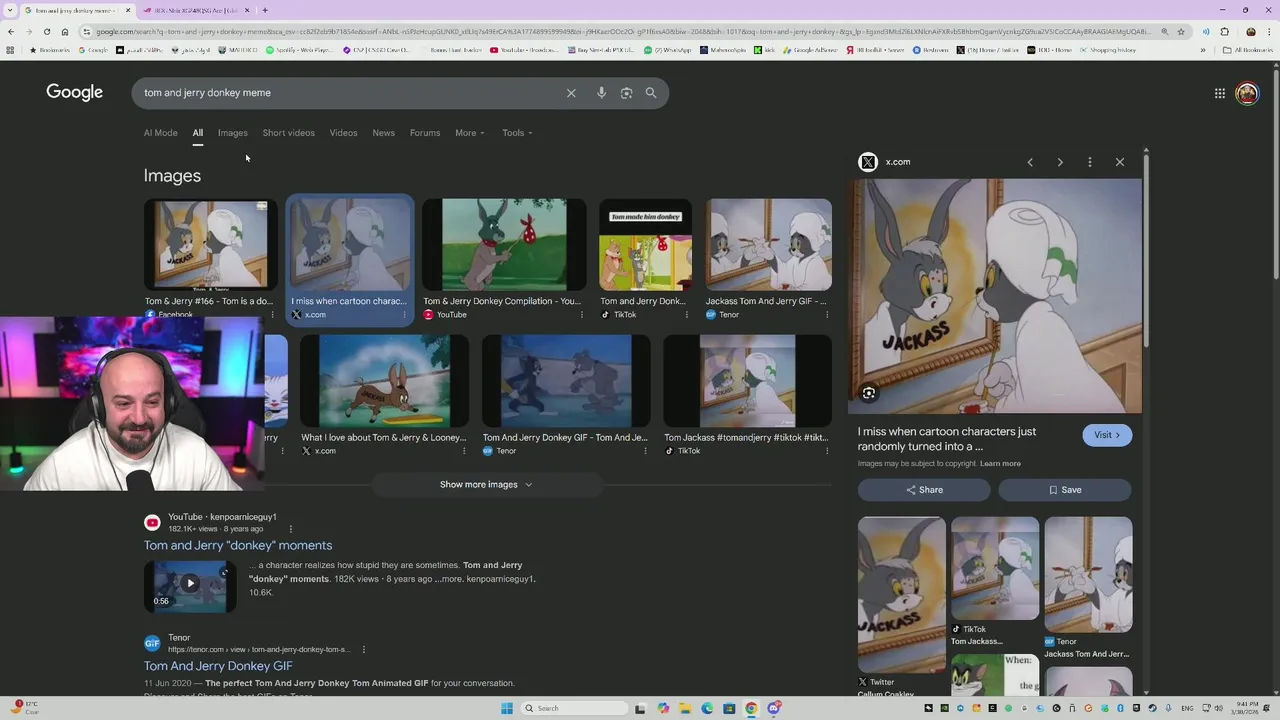Open x.com source icon in preview header

(x=868, y=162)
